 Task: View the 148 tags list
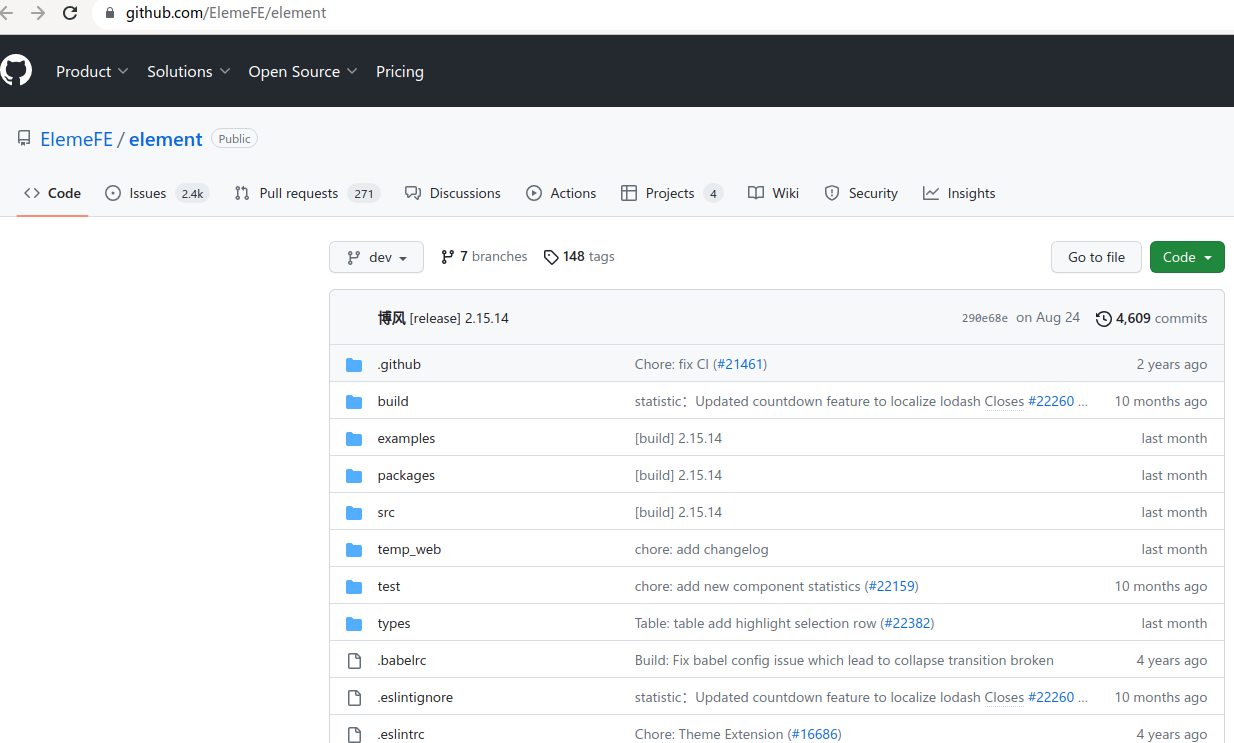coord(588,256)
